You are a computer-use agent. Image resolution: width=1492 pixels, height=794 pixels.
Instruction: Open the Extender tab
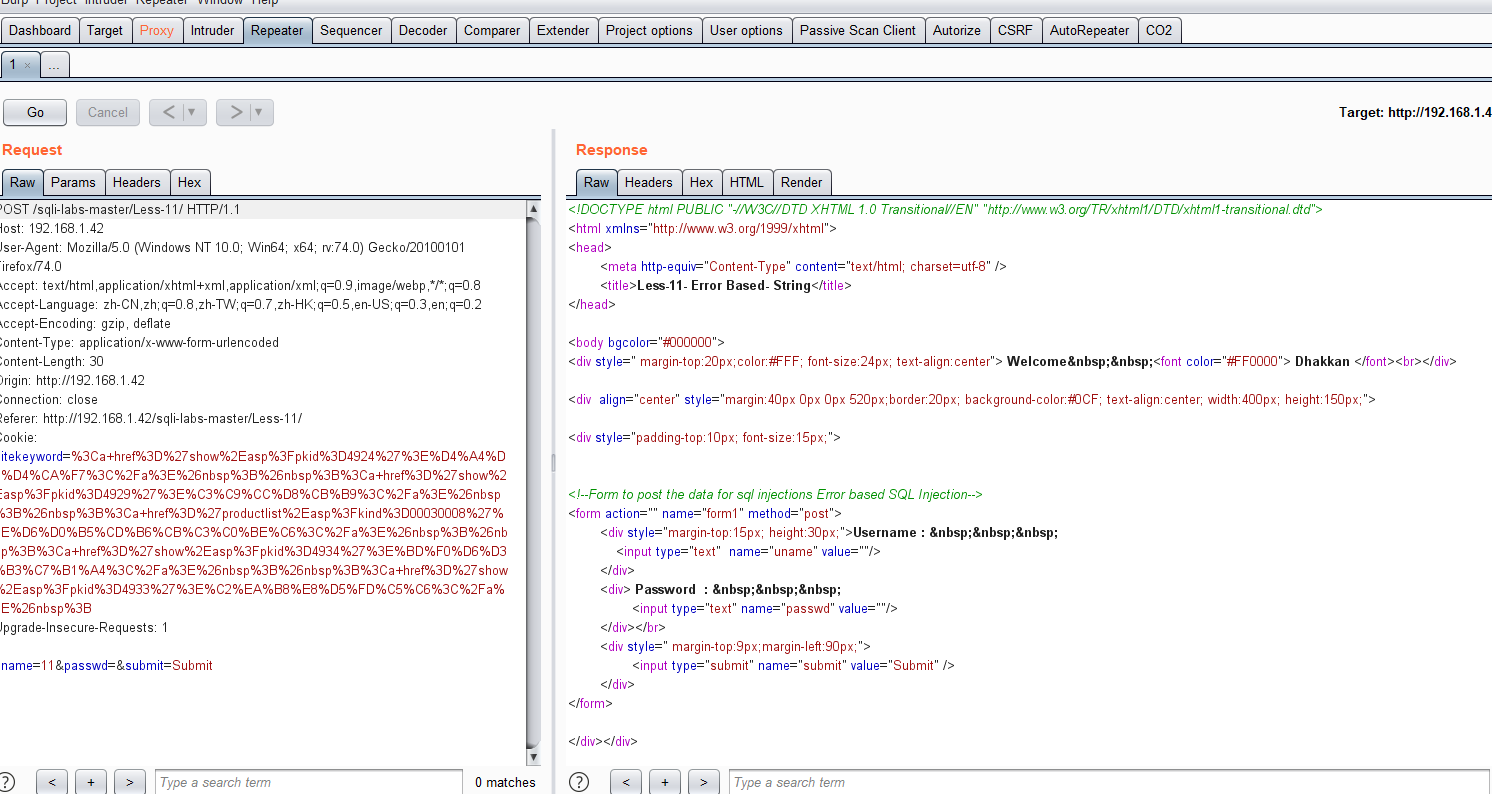(x=563, y=30)
